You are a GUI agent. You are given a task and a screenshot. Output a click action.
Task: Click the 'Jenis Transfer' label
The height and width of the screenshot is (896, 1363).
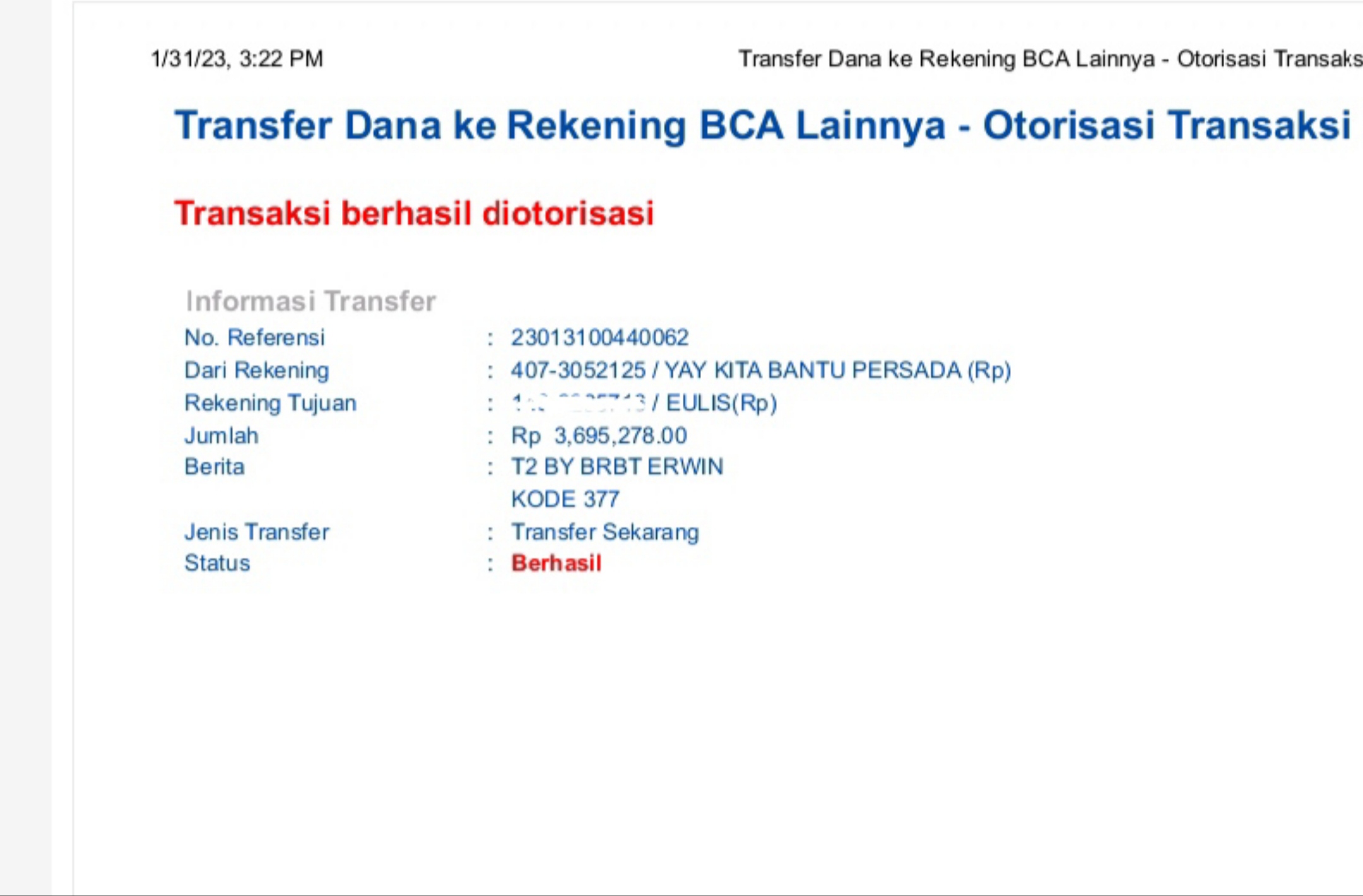pos(256,532)
